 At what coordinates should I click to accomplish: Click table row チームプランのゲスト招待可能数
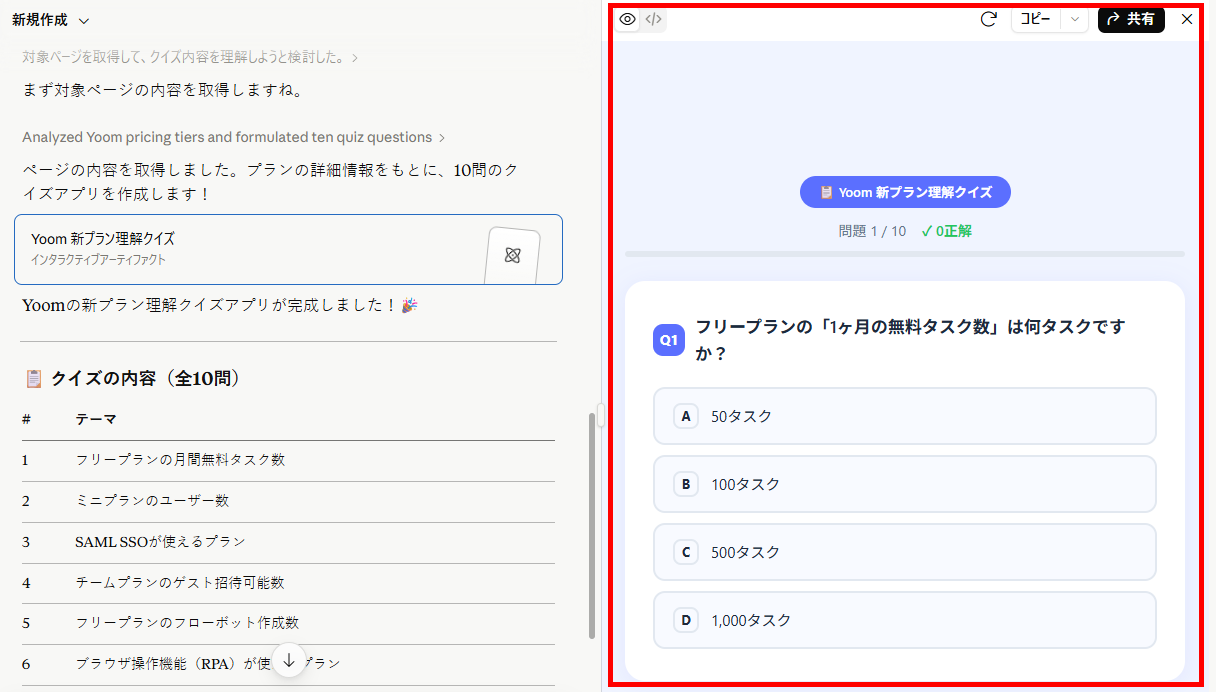pyautogui.click(x=288, y=583)
